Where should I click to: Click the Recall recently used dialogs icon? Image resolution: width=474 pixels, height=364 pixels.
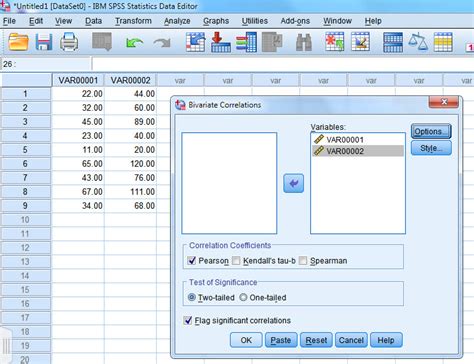pyautogui.click(x=102, y=41)
